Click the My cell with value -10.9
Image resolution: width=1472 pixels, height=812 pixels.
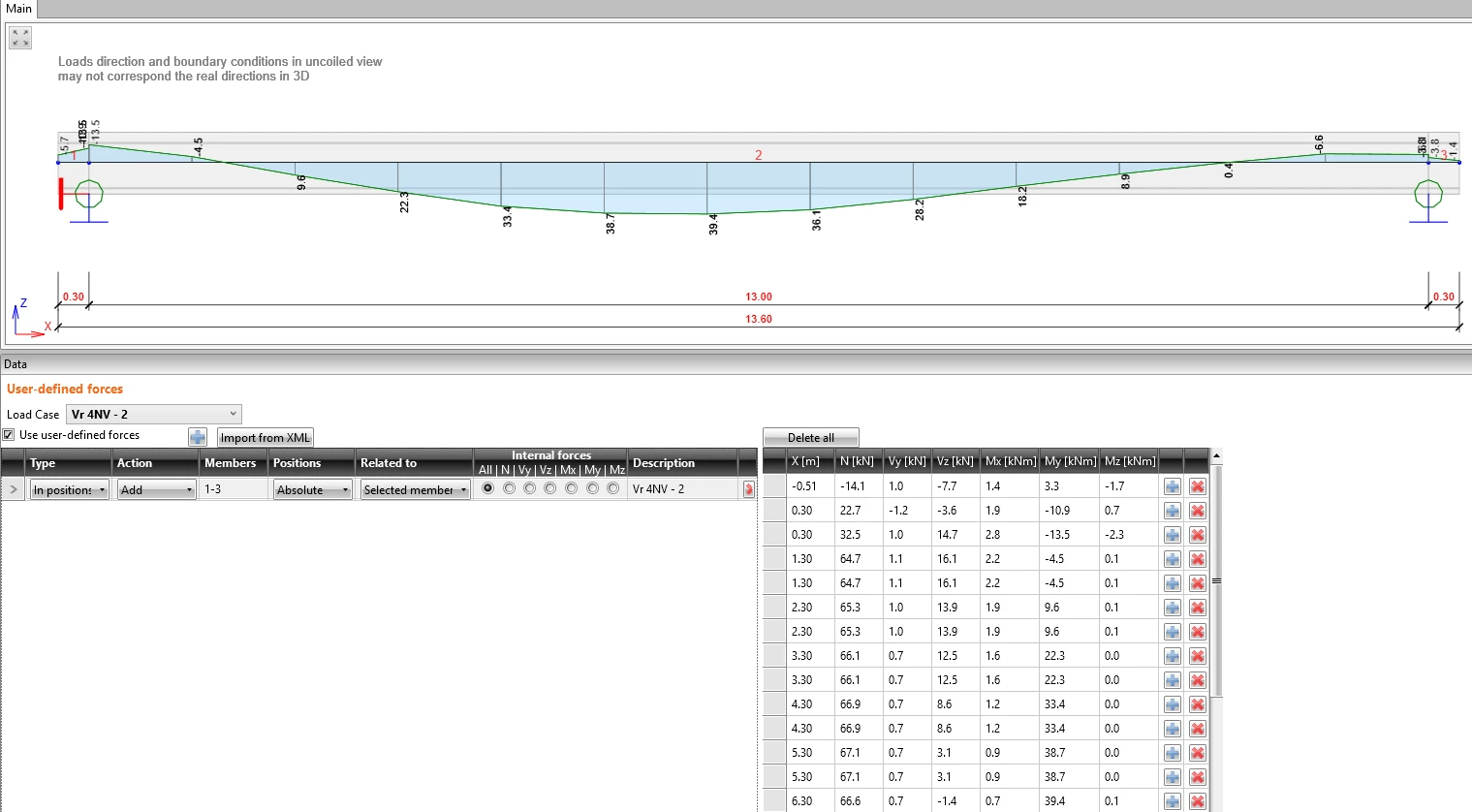1070,511
